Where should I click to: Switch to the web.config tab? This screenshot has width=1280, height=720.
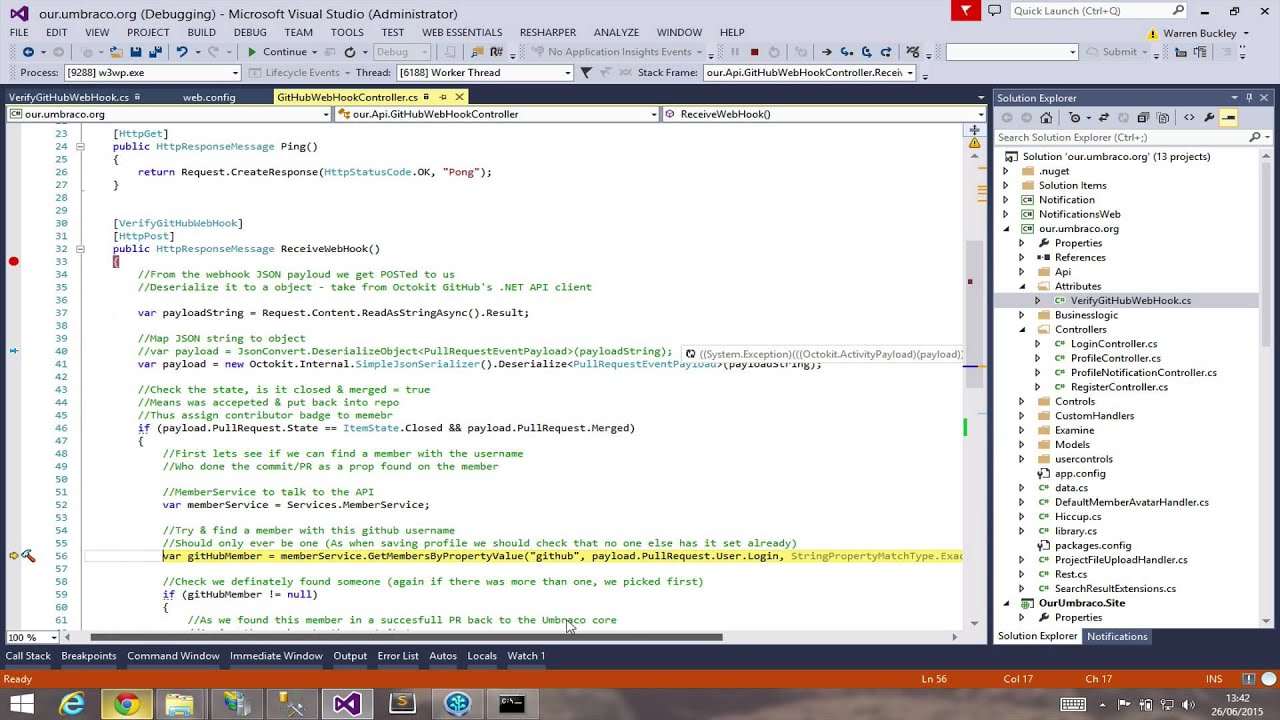(209, 97)
